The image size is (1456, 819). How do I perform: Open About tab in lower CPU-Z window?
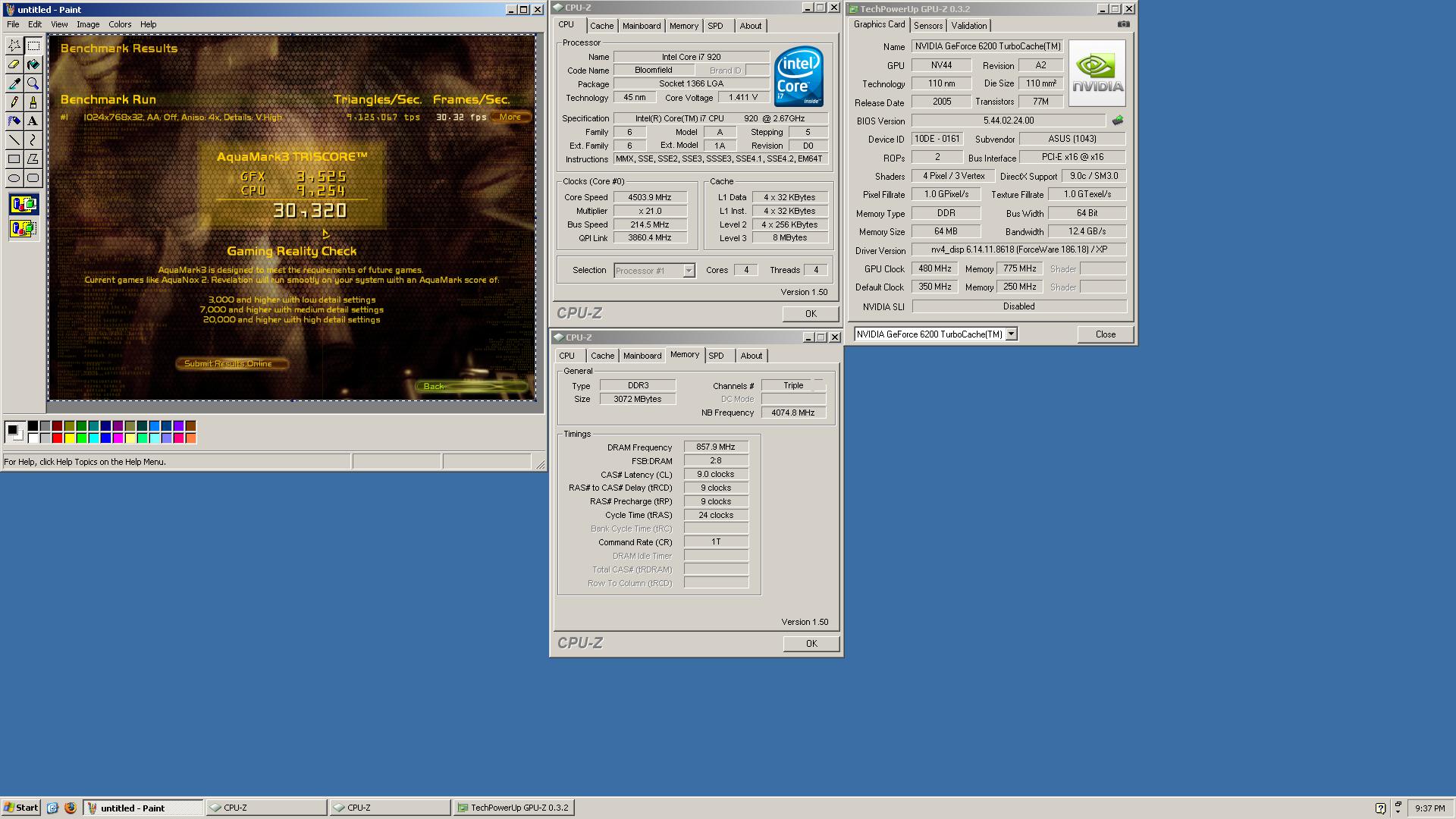[x=752, y=356]
